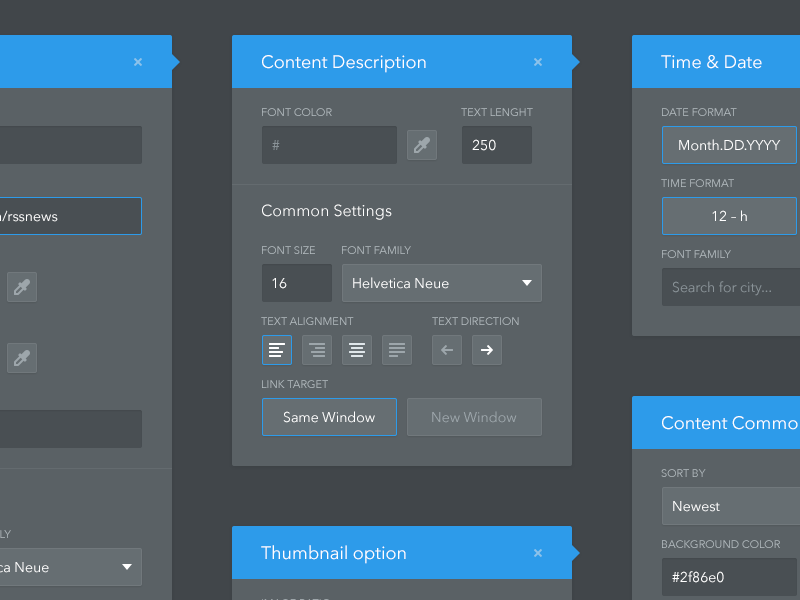Toggle the 12-h time format option
Viewport: 800px width, 600px height.
[729, 216]
